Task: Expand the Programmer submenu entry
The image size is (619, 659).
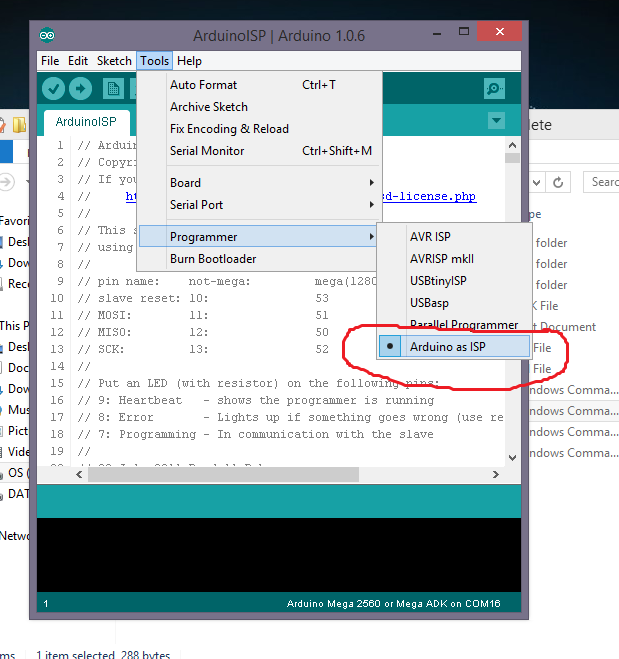Action: (258, 237)
